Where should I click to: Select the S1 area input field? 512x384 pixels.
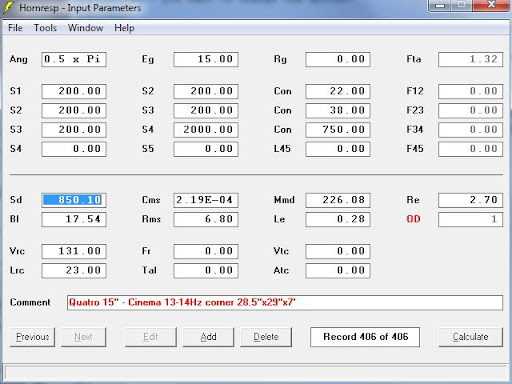pyautogui.click(x=74, y=91)
